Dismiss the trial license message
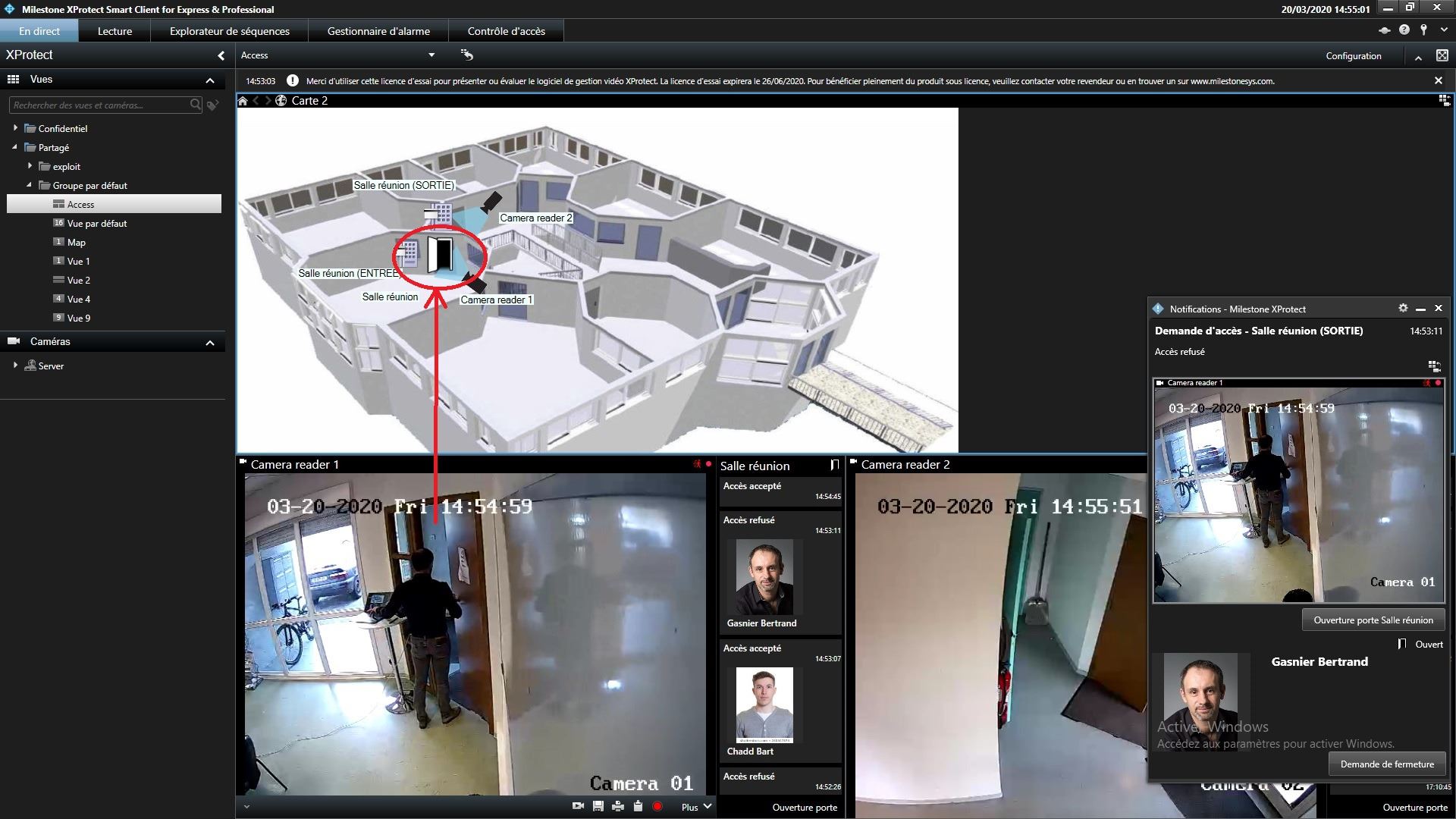This screenshot has width=1456, height=819. point(1439,80)
